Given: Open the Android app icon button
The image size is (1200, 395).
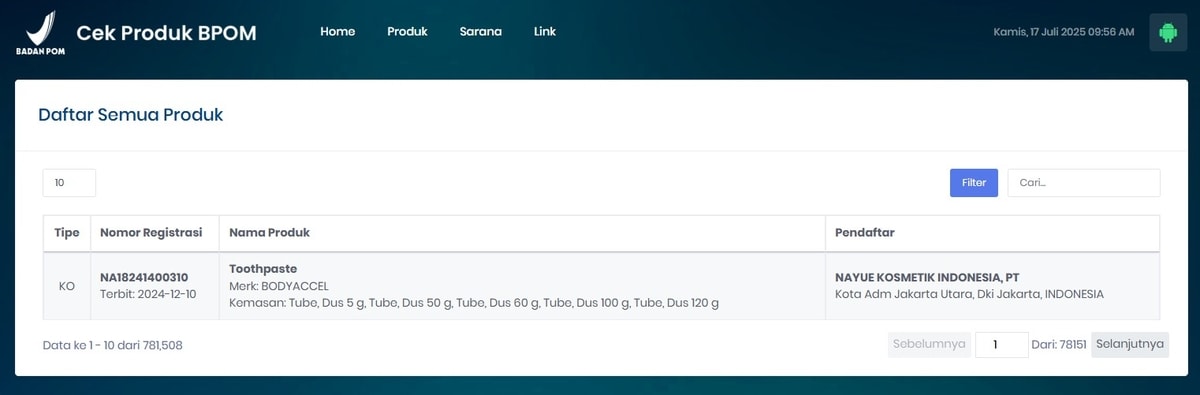Looking at the screenshot, I should [1167, 32].
